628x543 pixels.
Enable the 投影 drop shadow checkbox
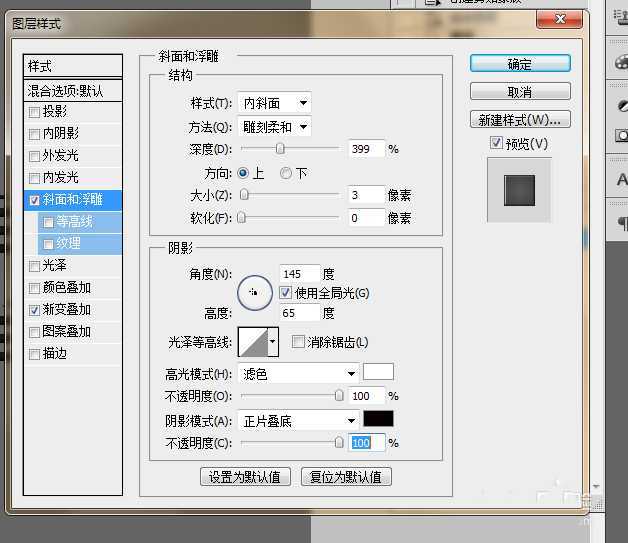point(36,112)
